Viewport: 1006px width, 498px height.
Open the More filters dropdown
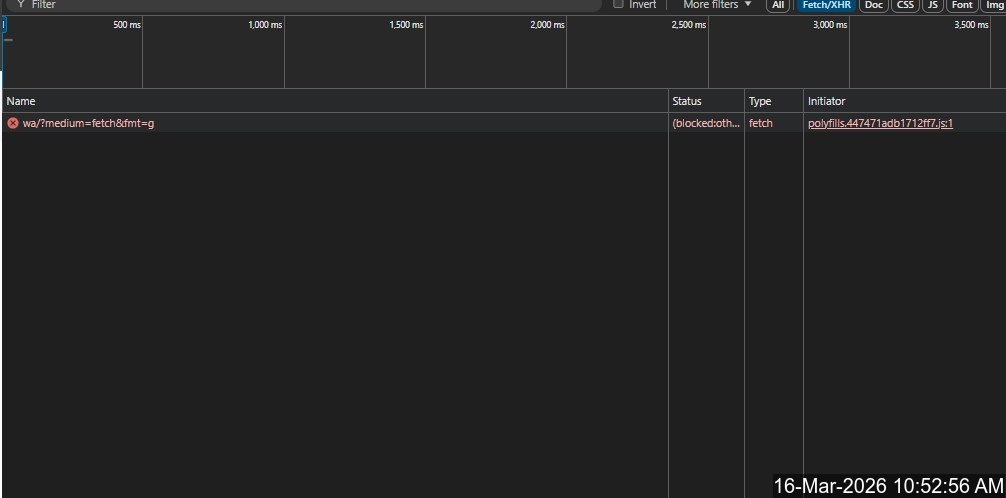[x=716, y=5]
